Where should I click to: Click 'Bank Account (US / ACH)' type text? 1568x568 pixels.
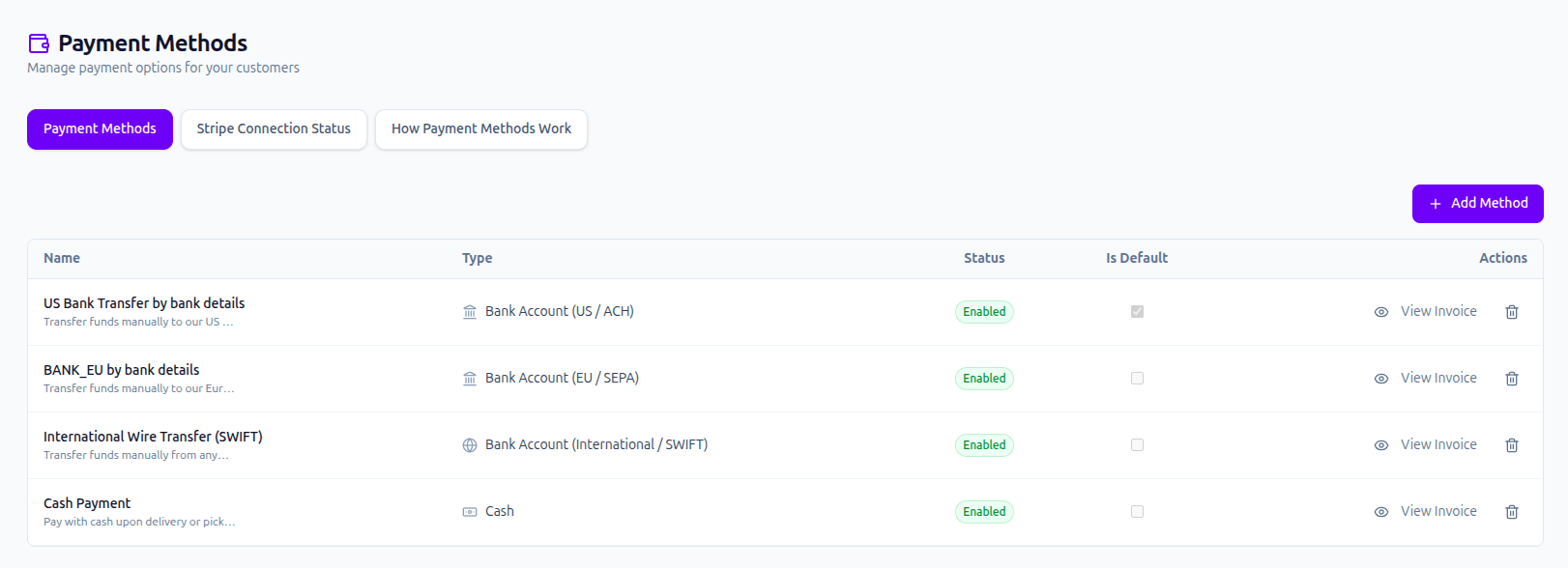(x=560, y=311)
